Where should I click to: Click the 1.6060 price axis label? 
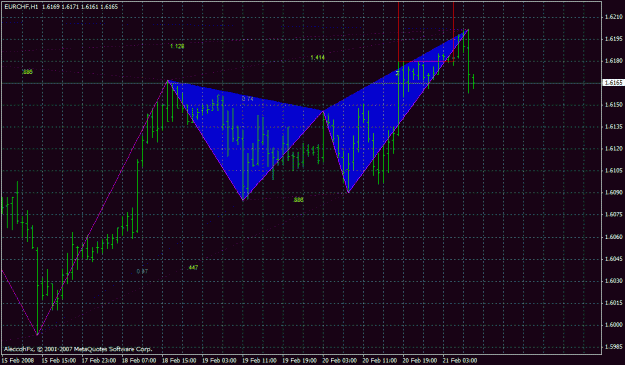[613, 237]
